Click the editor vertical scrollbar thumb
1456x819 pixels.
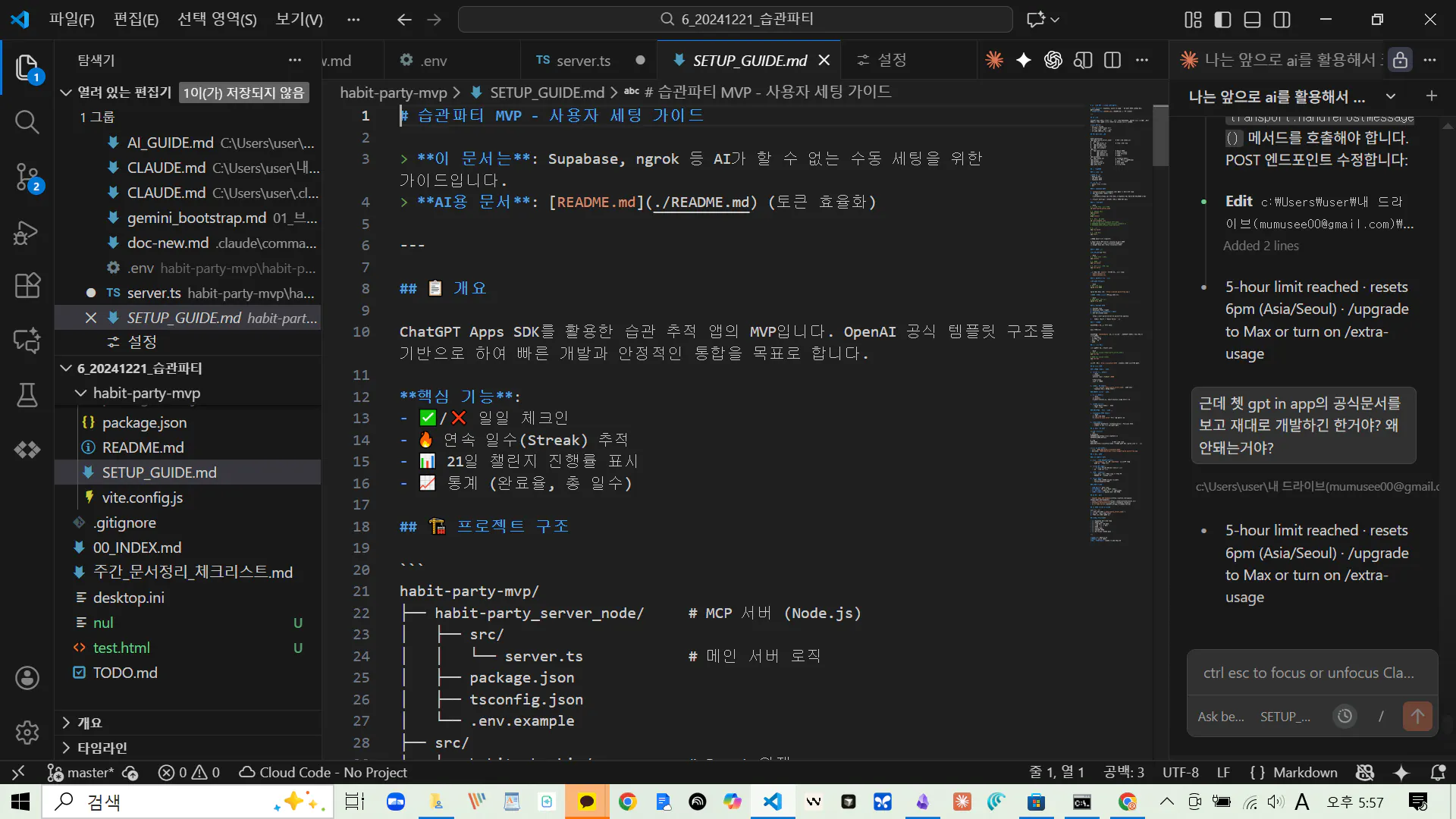click(x=1160, y=135)
